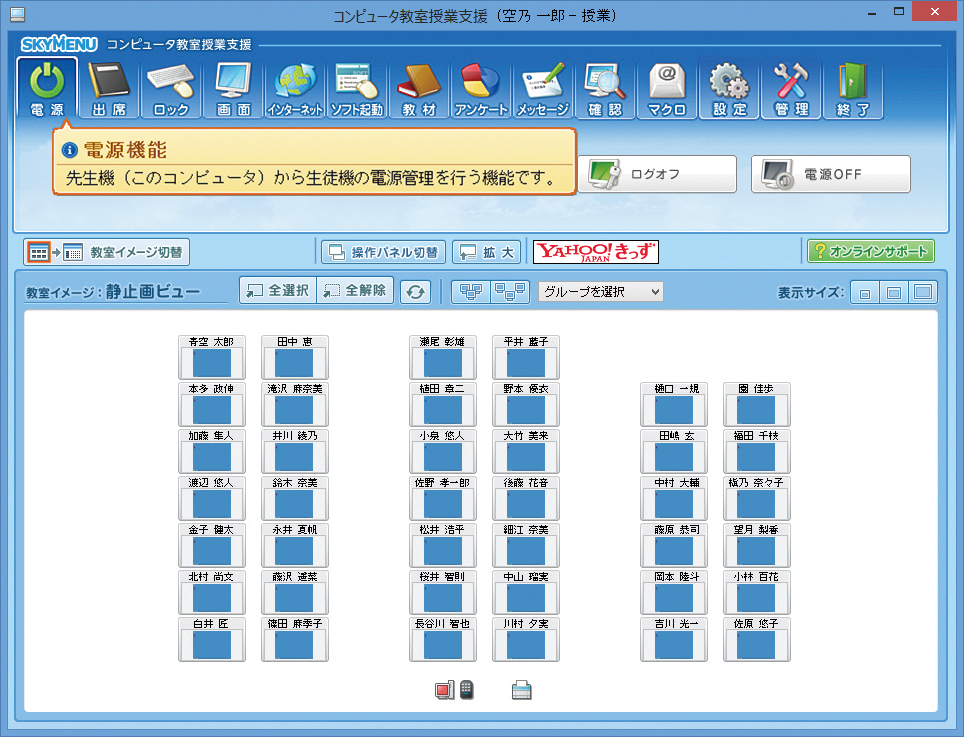Image resolution: width=964 pixels, height=737 pixels.
Task: Select student thumbnail 金子 健太
Action: click(x=211, y=545)
